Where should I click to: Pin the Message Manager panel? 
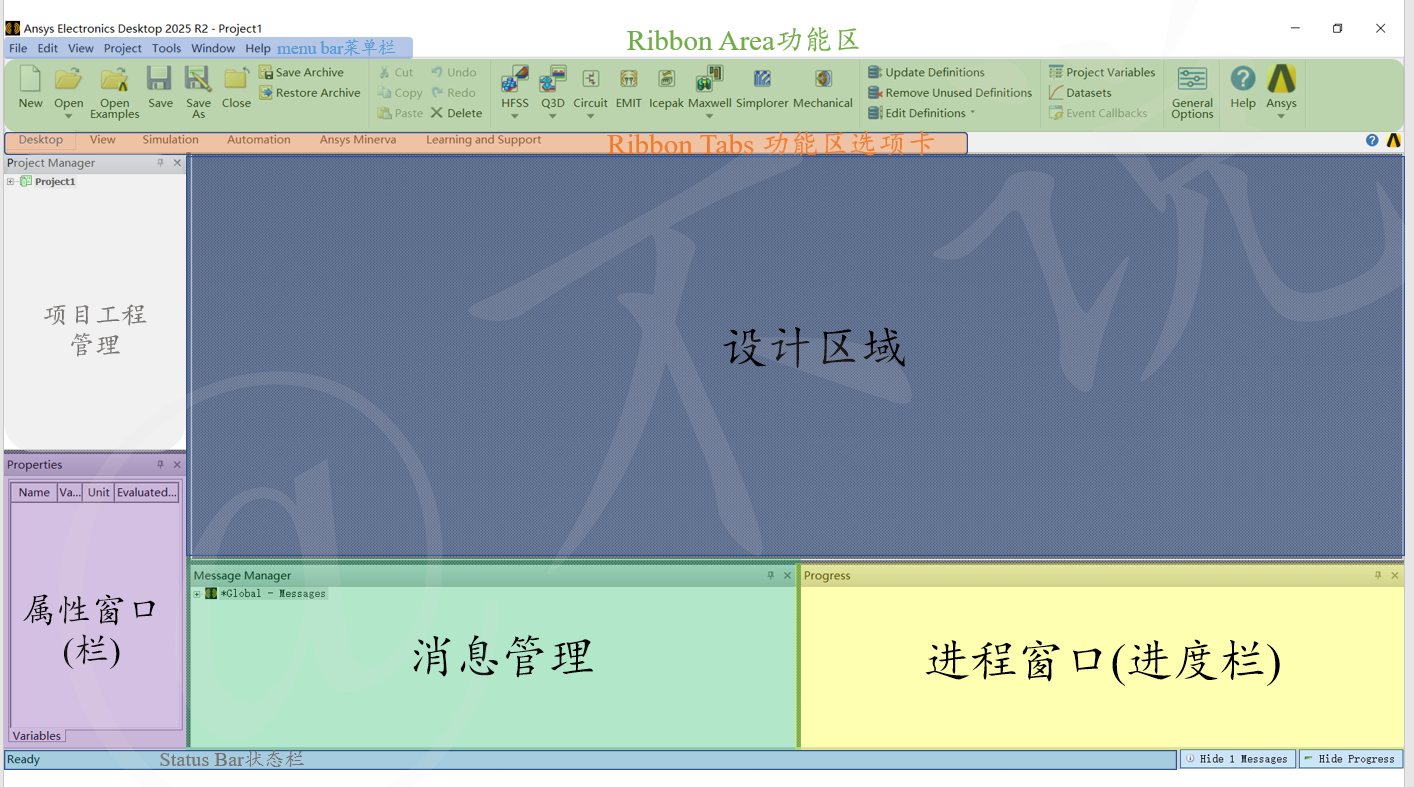(770, 575)
